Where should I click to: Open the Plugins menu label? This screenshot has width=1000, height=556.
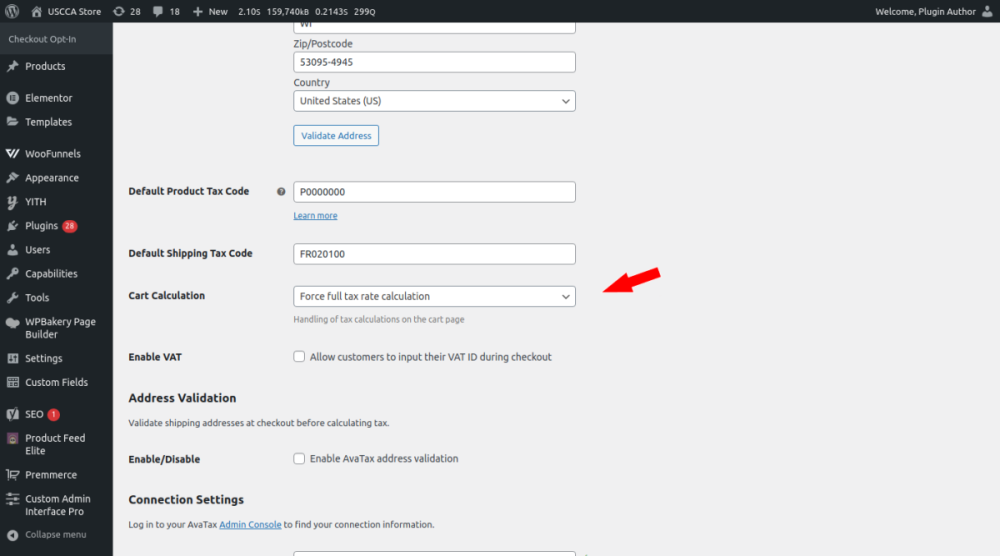pyautogui.click(x=41, y=226)
